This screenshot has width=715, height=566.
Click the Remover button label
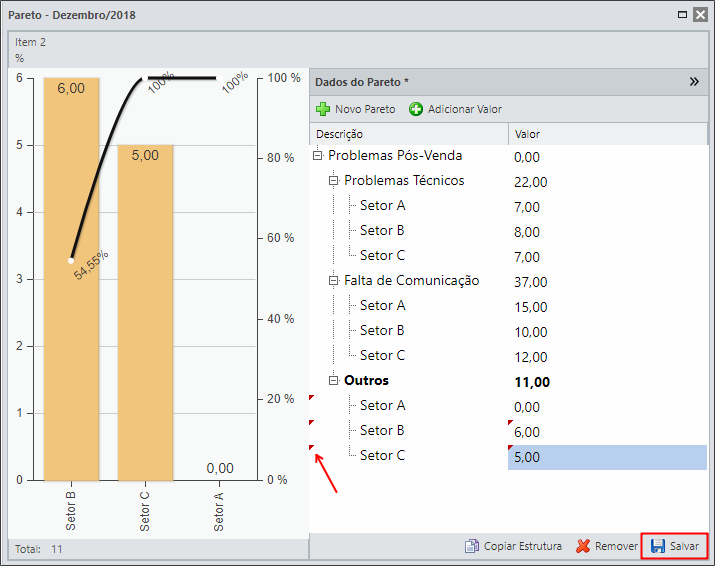pos(617,546)
